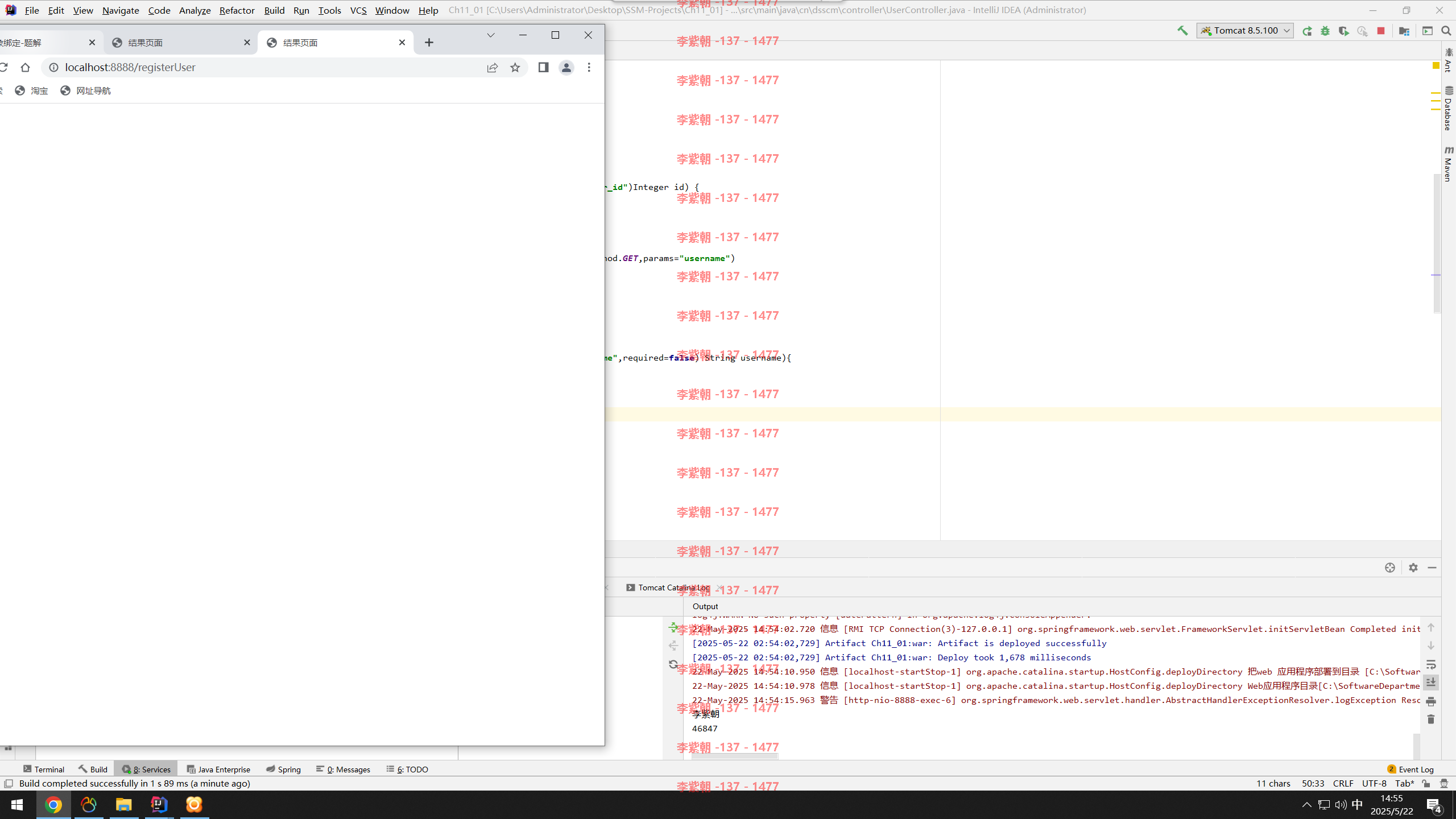Open the Spring tool window

(x=283, y=769)
